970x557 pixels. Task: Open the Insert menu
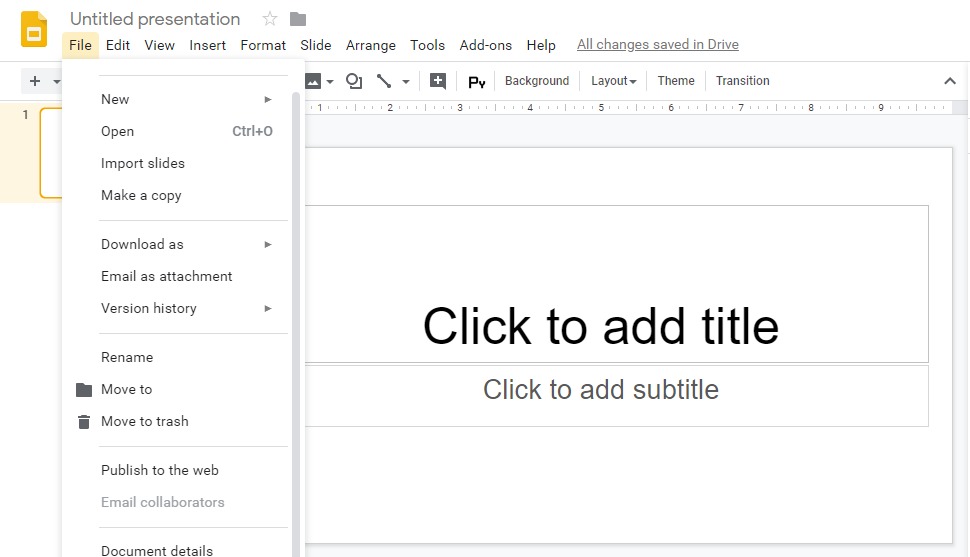tap(207, 45)
